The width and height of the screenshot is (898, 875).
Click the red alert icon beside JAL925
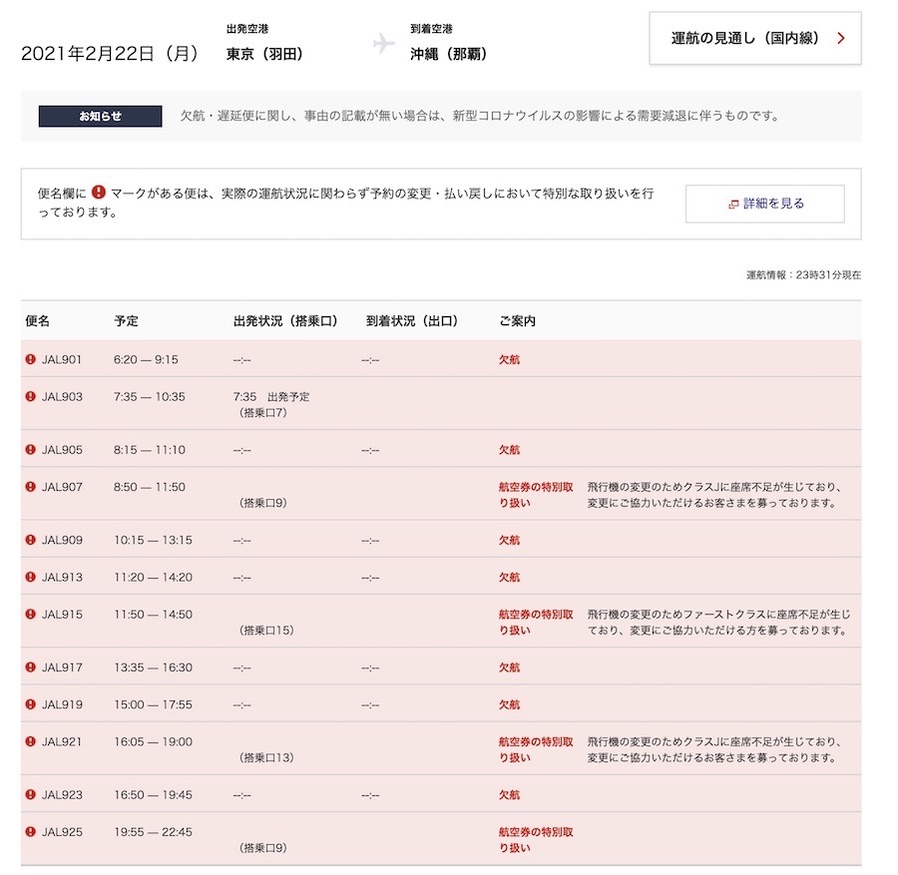tap(30, 831)
